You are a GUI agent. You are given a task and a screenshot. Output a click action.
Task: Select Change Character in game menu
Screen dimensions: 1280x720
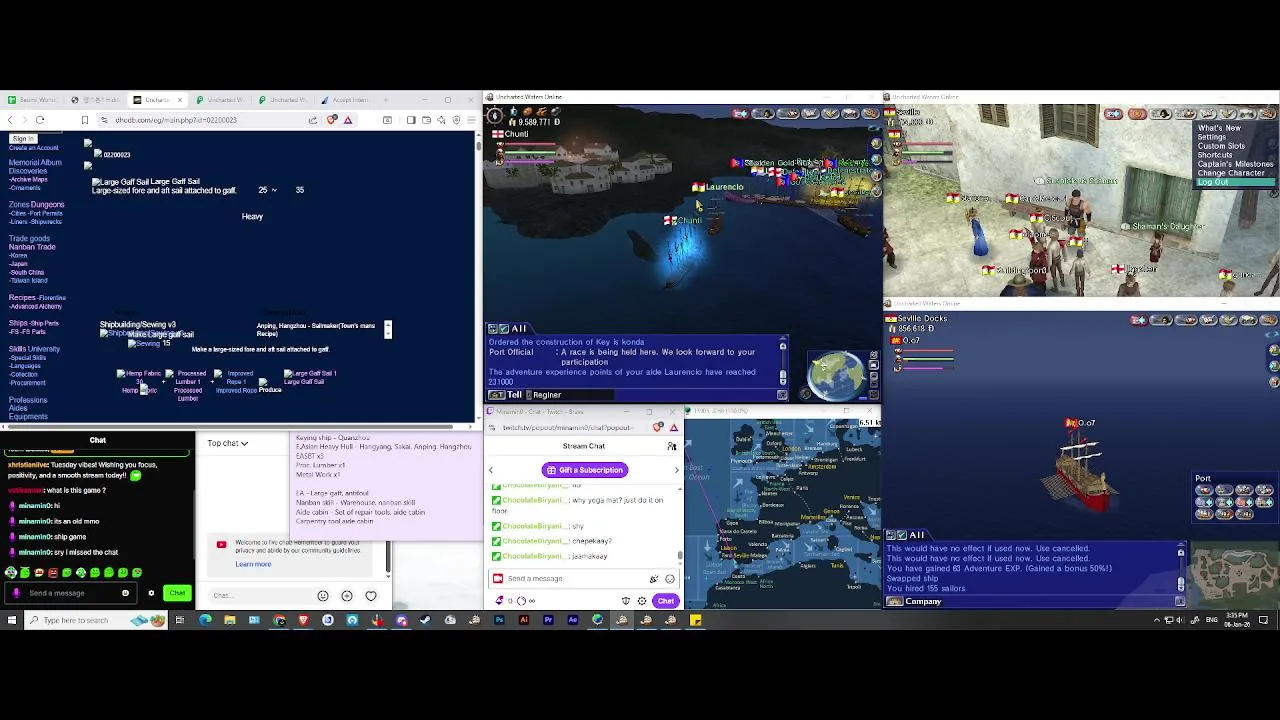click(1231, 173)
